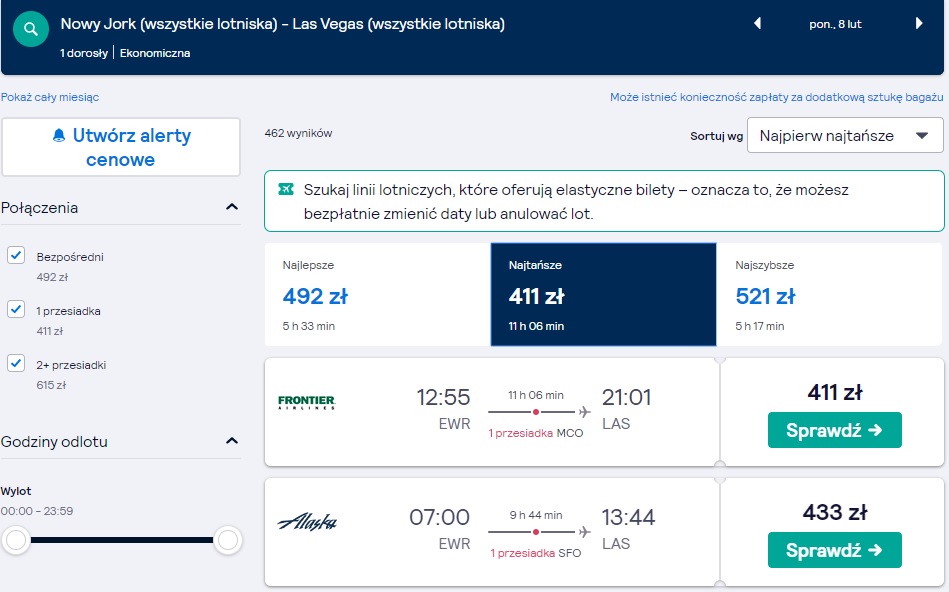The image size is (949, 592).
Task: Click the Alaska Airlines logo
Action: tap(307, 522)
